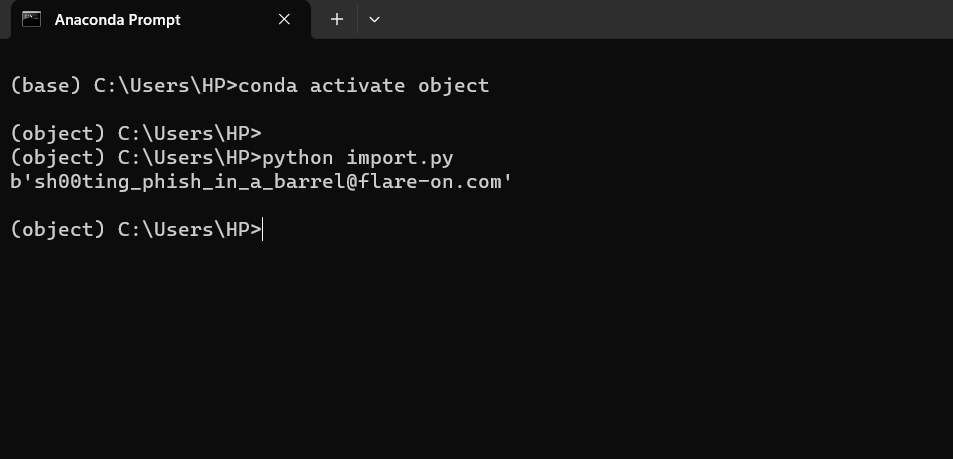Close the Anaconda Prompt tab
953x459 pixels.
tap(284, 19)
